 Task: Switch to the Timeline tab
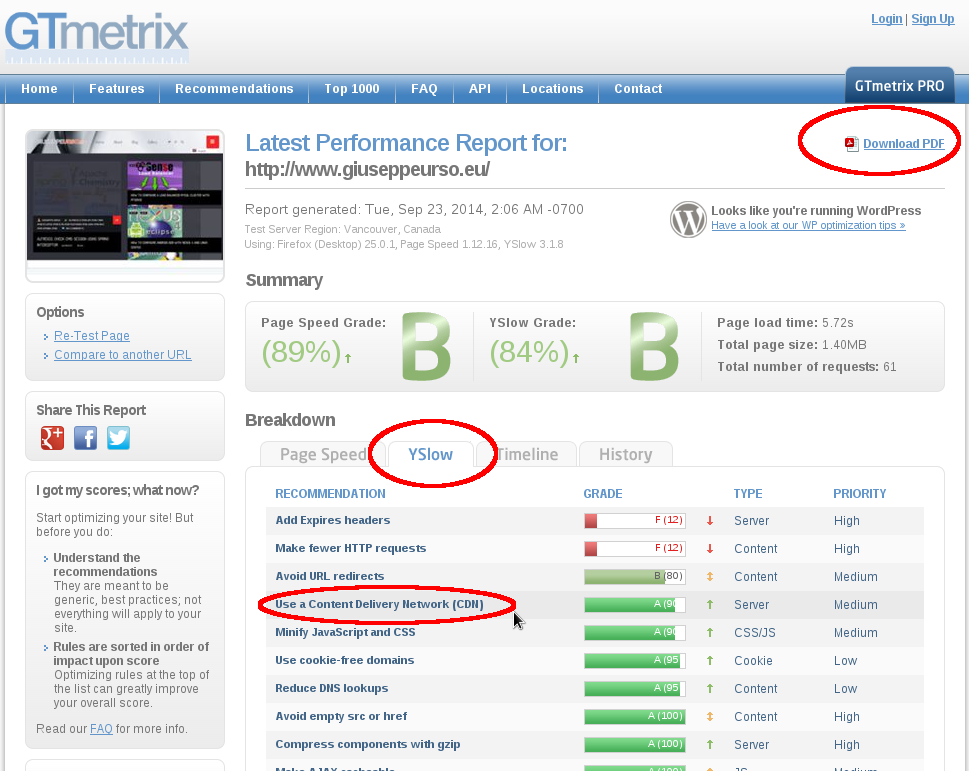coord(527,455)
